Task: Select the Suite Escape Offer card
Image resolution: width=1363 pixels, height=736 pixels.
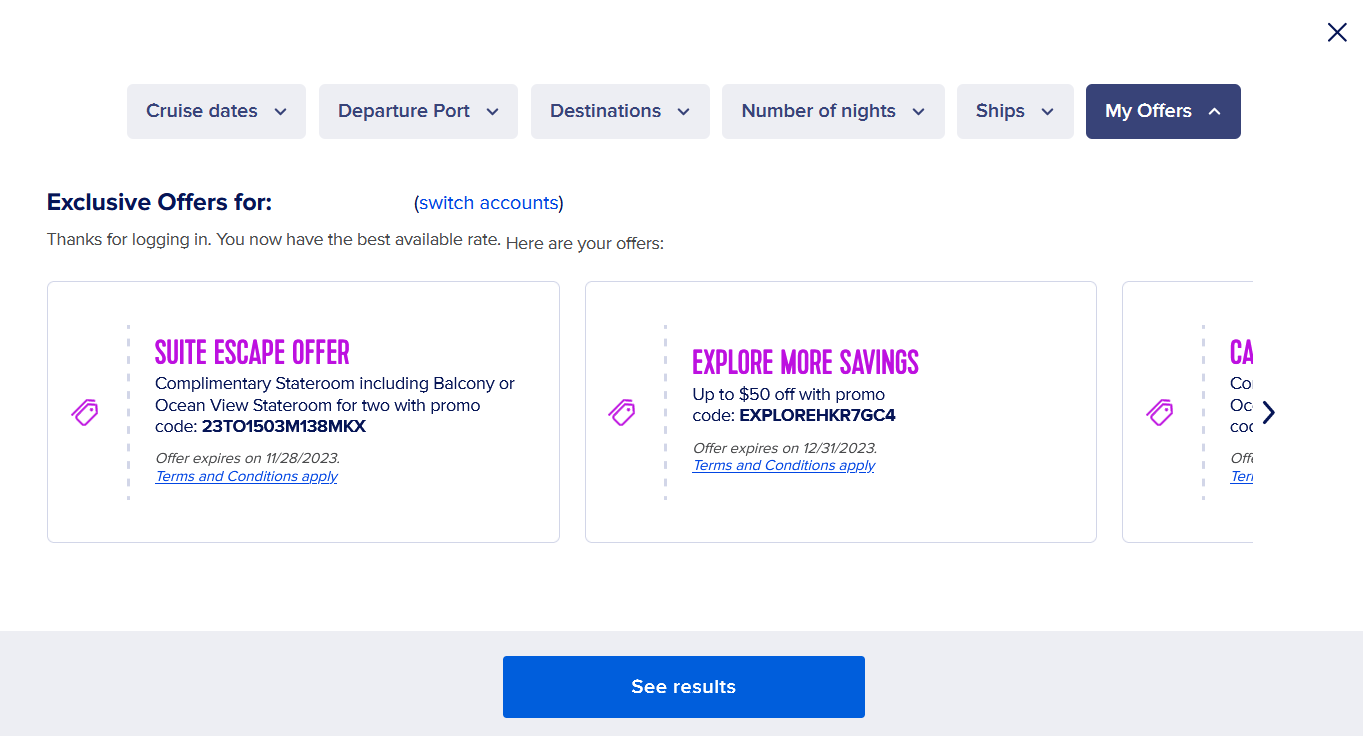Action: [303, 412]
